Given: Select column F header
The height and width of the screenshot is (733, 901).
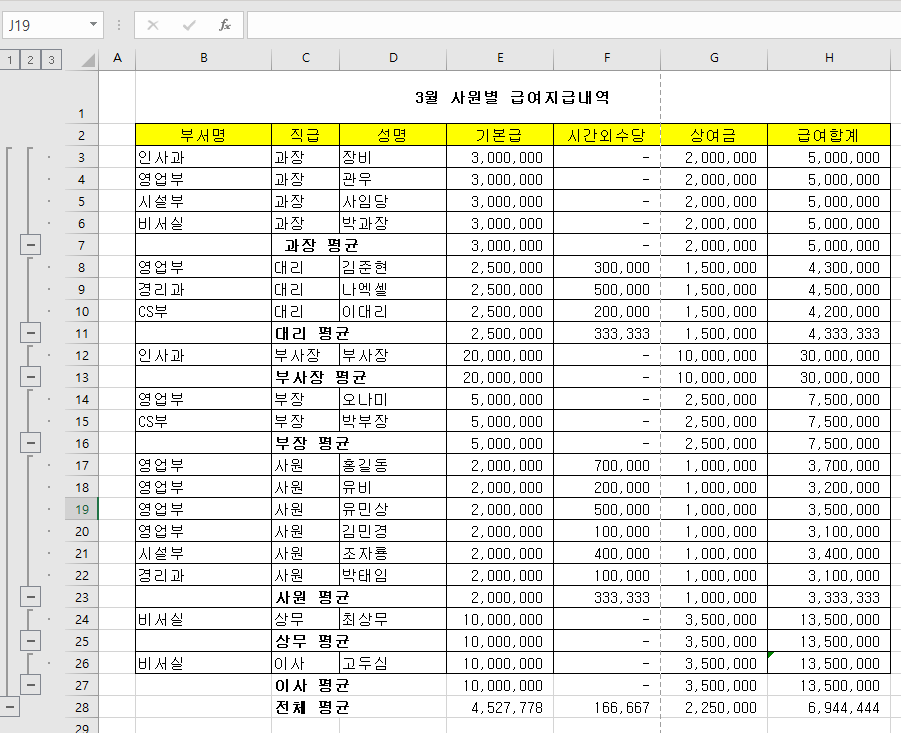Looking at the screenshot, I should (607, 58).
